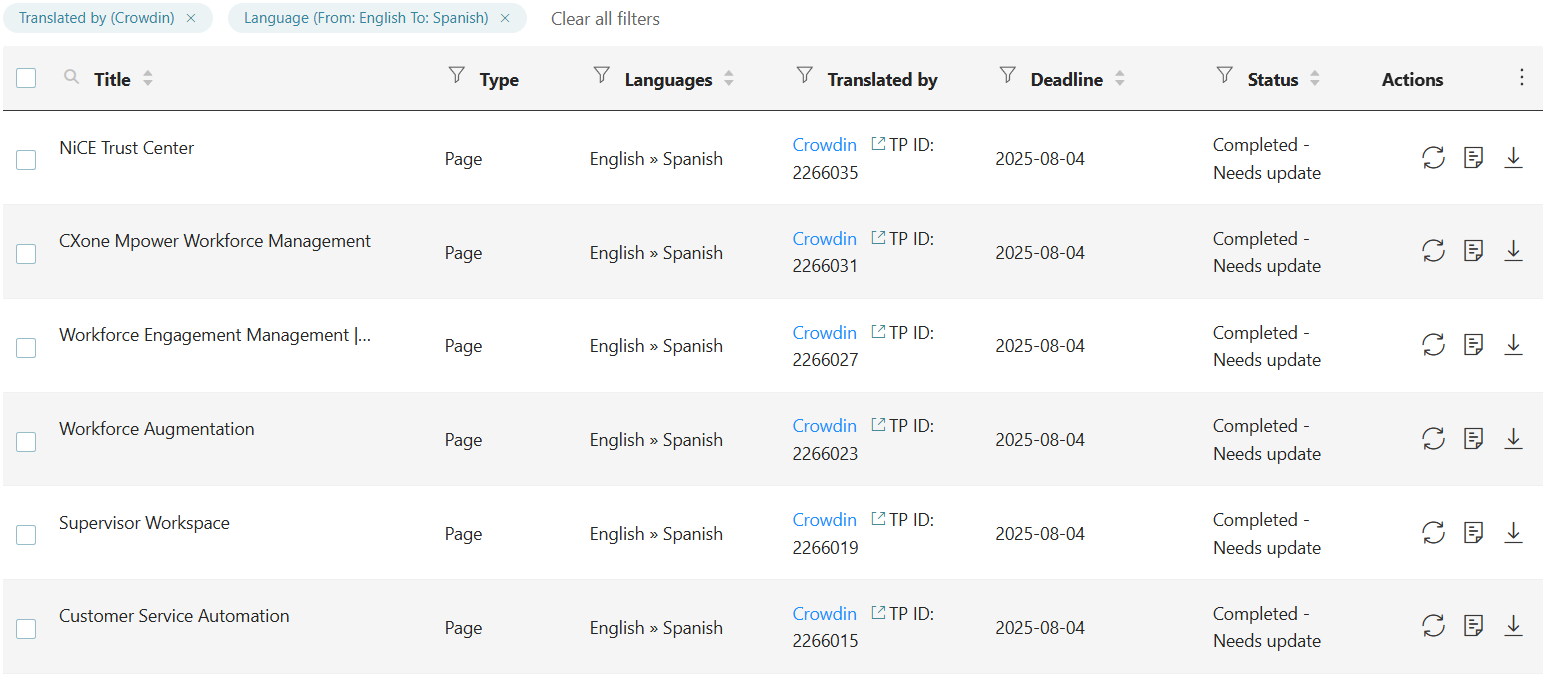Open Crowdin link in Workforce Augmentation row
This screenshot has height=676, width=1561.
tap(824, 426)
